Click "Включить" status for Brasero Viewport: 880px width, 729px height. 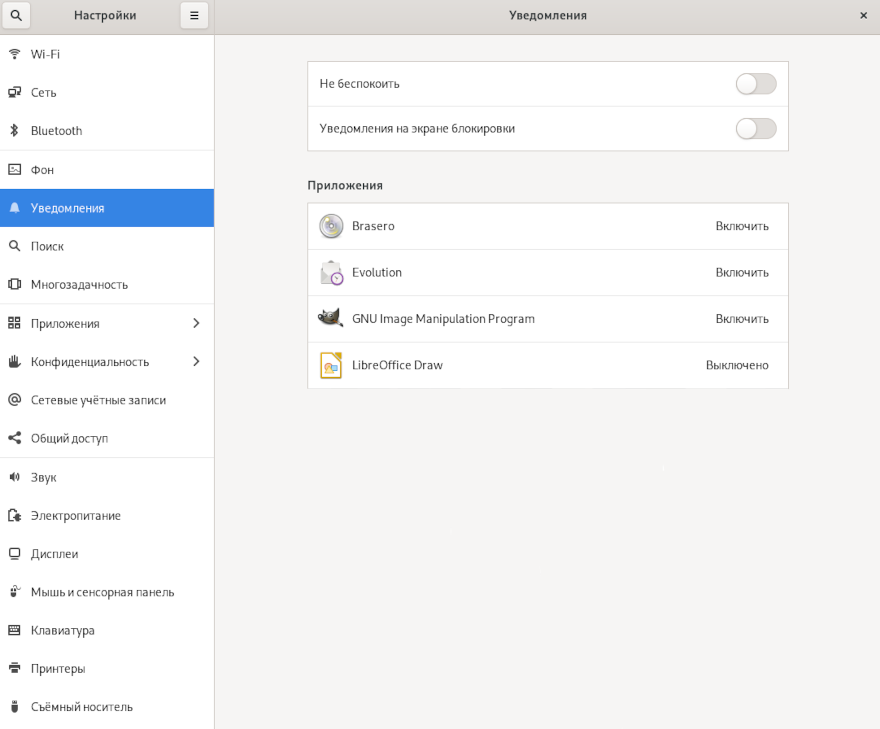741,226
